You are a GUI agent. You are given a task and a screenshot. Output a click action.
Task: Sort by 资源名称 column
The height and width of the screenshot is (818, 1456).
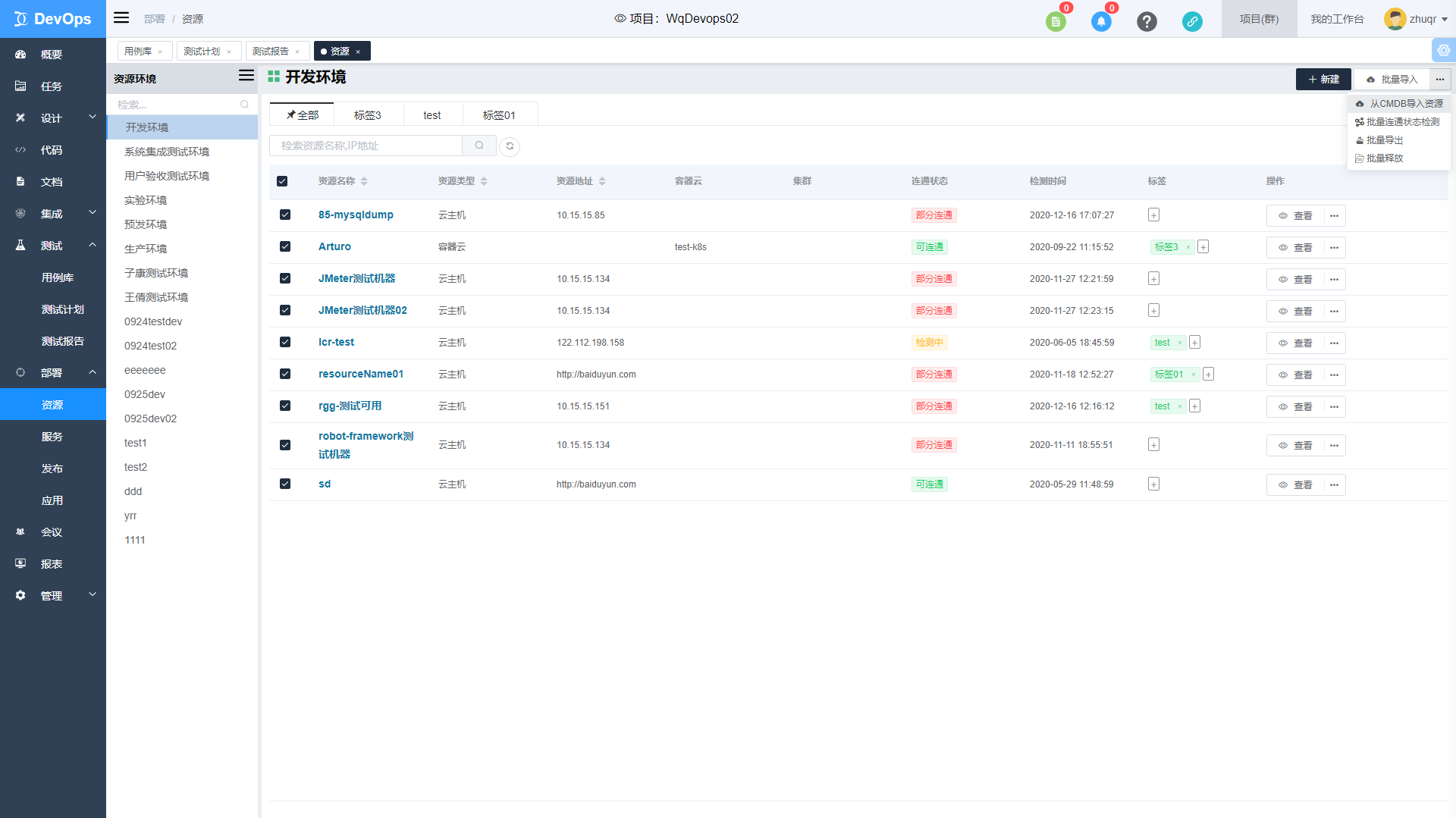(364, 181)
